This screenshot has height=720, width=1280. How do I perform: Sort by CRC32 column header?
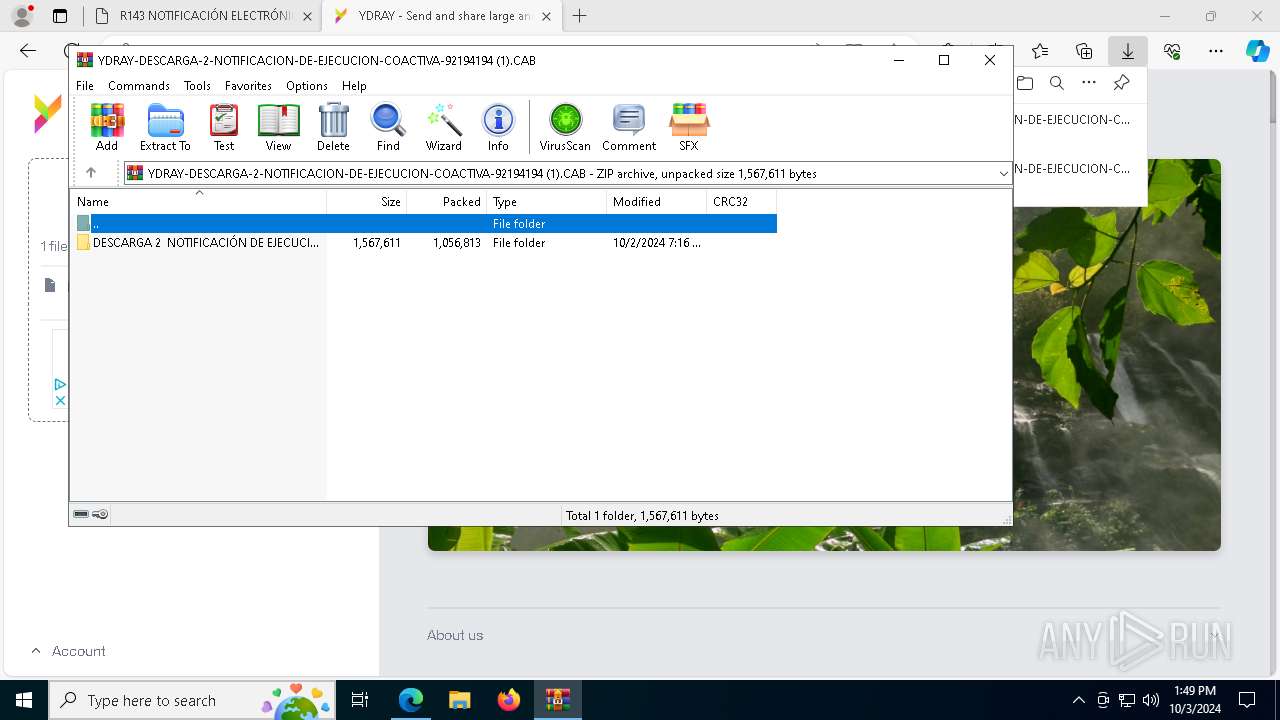click(x=742, y=202)
